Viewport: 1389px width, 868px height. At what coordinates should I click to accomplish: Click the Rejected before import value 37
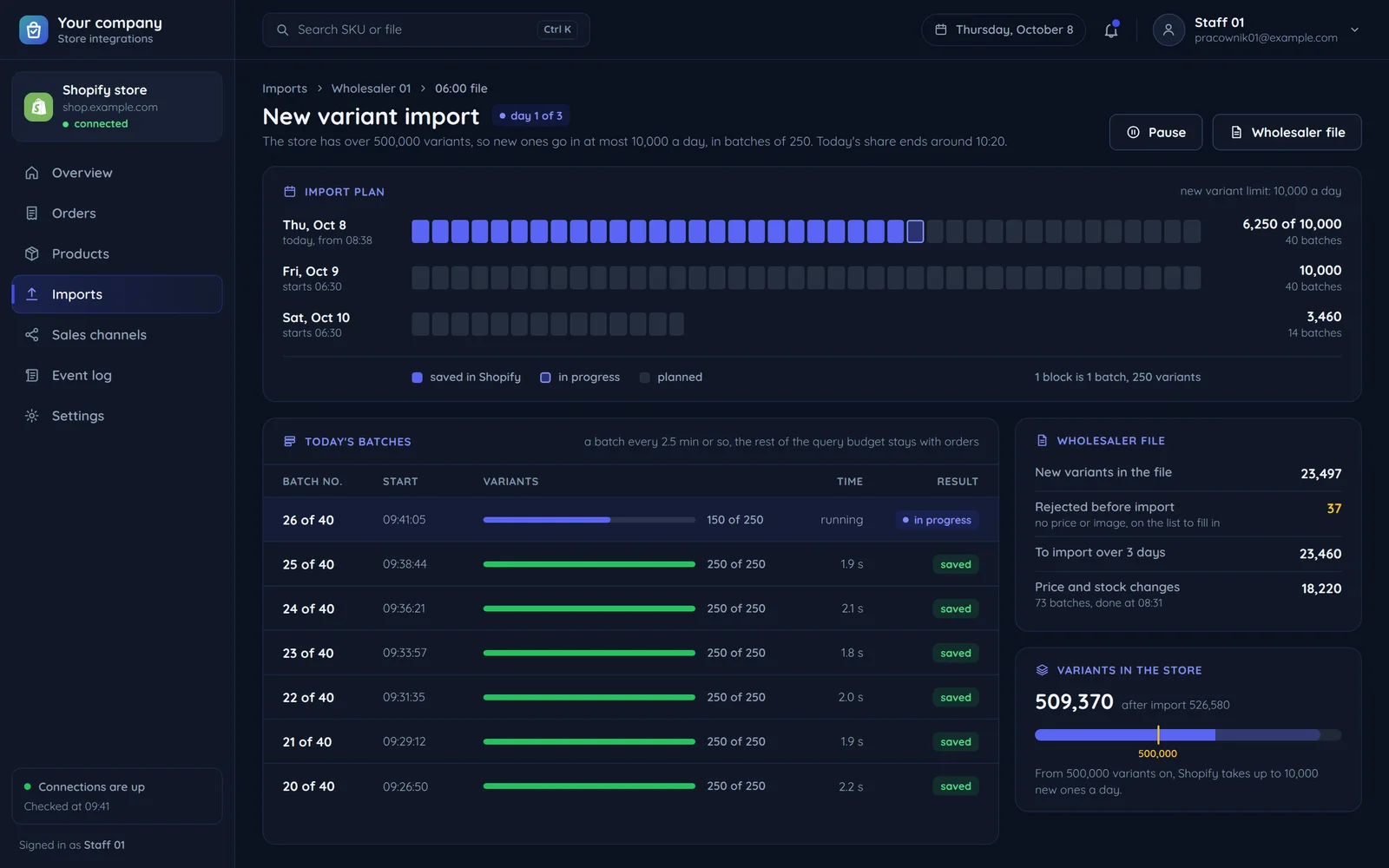tap(1333, 509)
